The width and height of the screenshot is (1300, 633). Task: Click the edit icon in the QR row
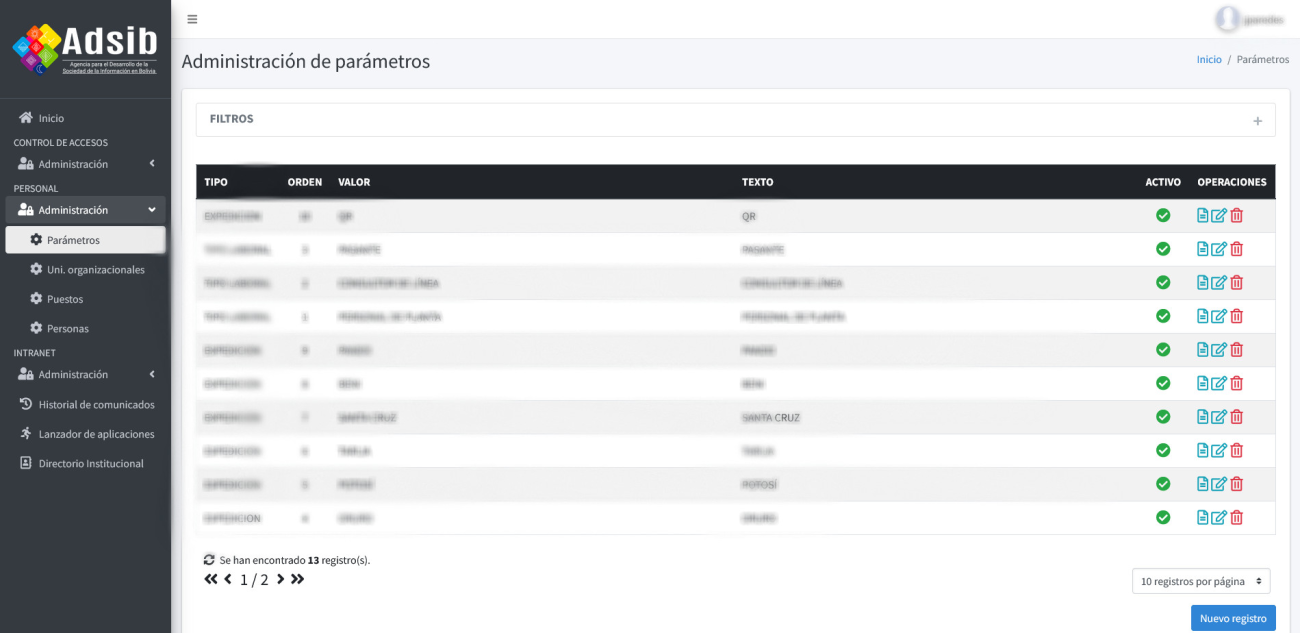(1219, 215)
